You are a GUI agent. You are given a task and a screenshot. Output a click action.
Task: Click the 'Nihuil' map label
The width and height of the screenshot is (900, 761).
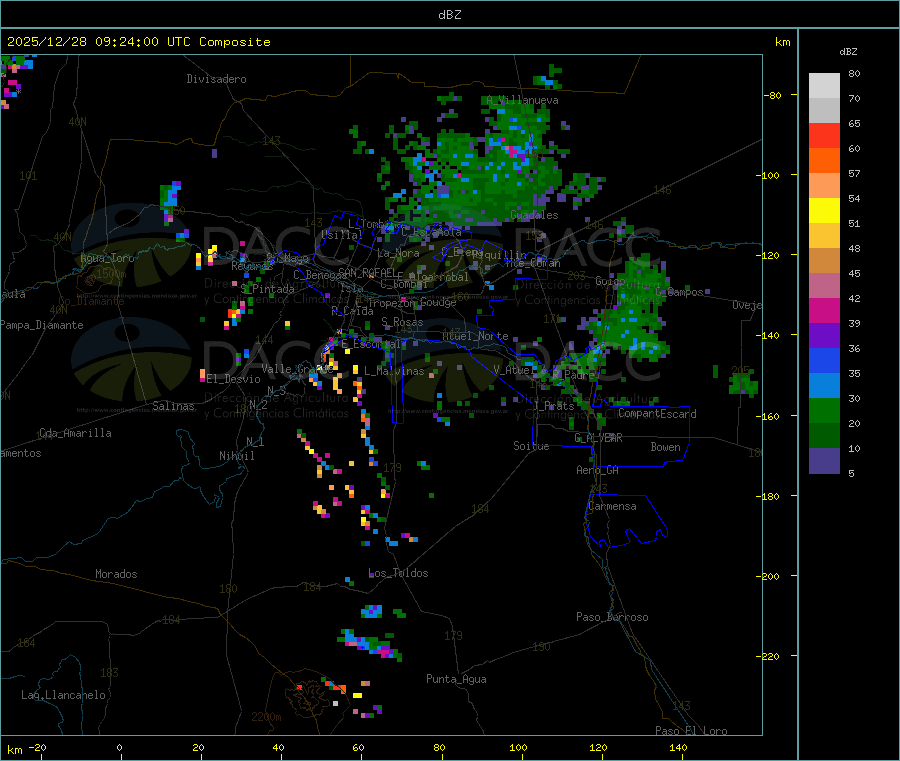236,456
